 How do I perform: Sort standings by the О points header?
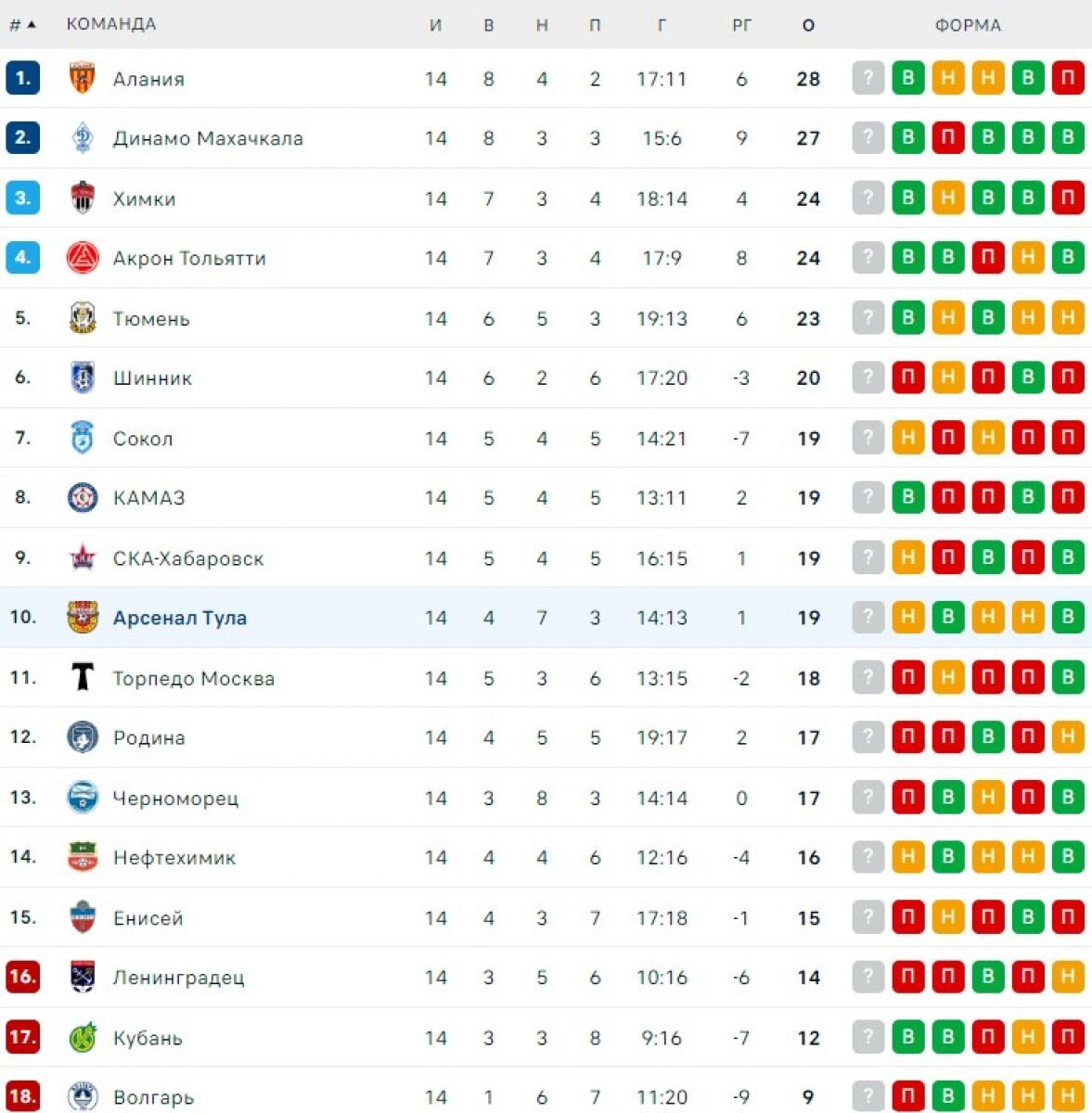coord(808,25)
